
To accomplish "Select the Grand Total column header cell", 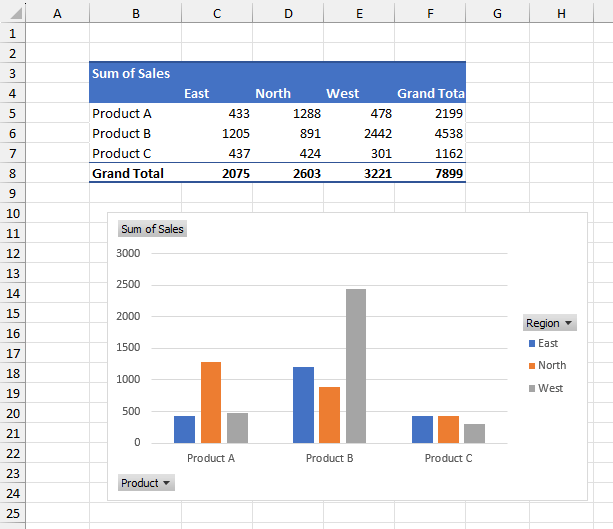I will 430,93.
